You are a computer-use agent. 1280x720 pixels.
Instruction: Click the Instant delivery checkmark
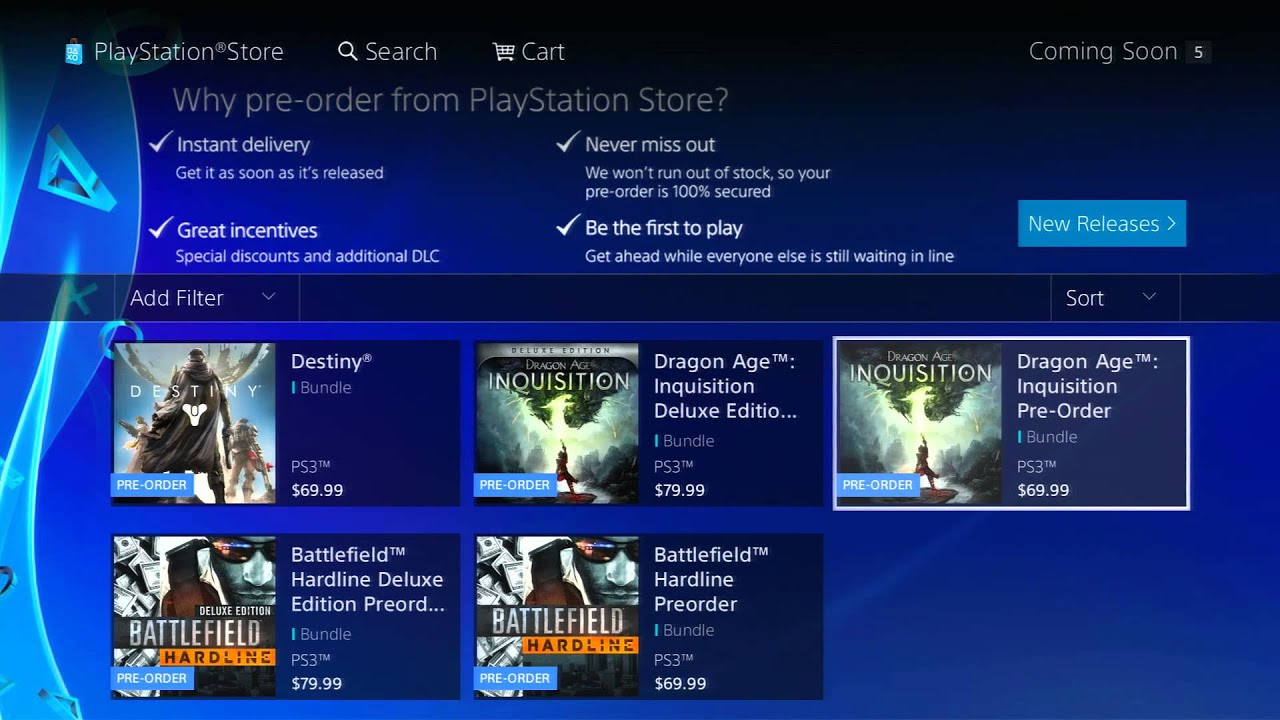coord(160,142)
